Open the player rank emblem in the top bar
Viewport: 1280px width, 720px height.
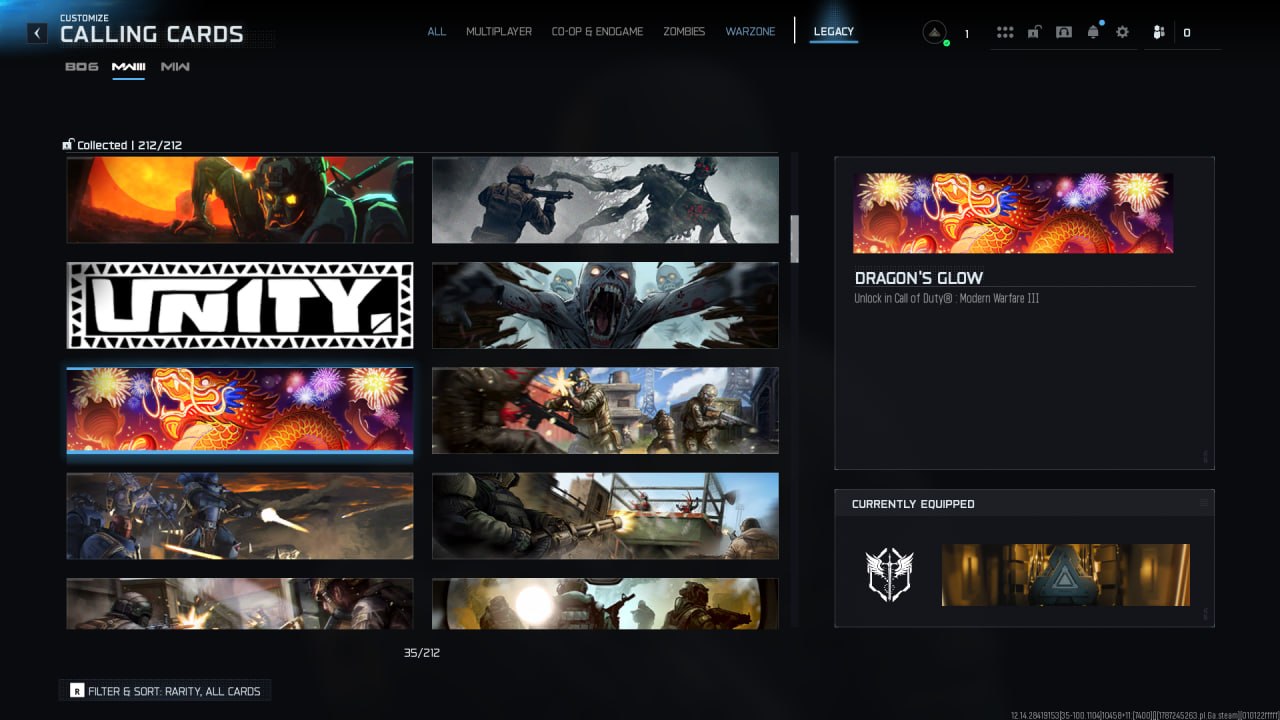click(935, 33)
